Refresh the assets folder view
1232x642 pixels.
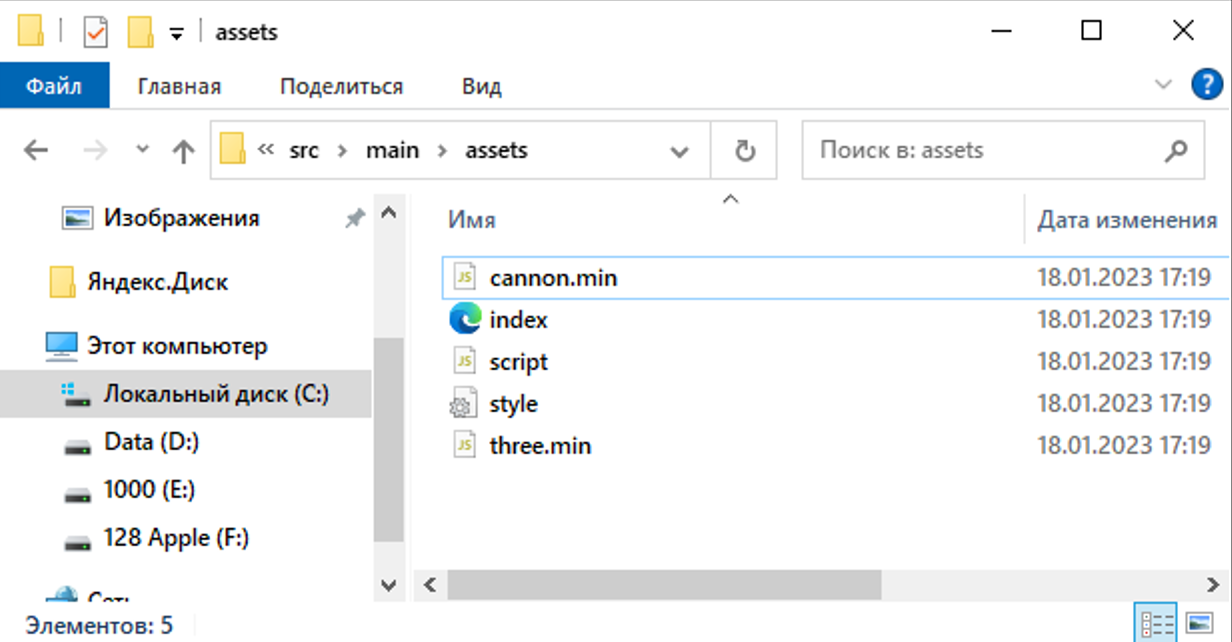pyautogui.click(x=744, y=151)
